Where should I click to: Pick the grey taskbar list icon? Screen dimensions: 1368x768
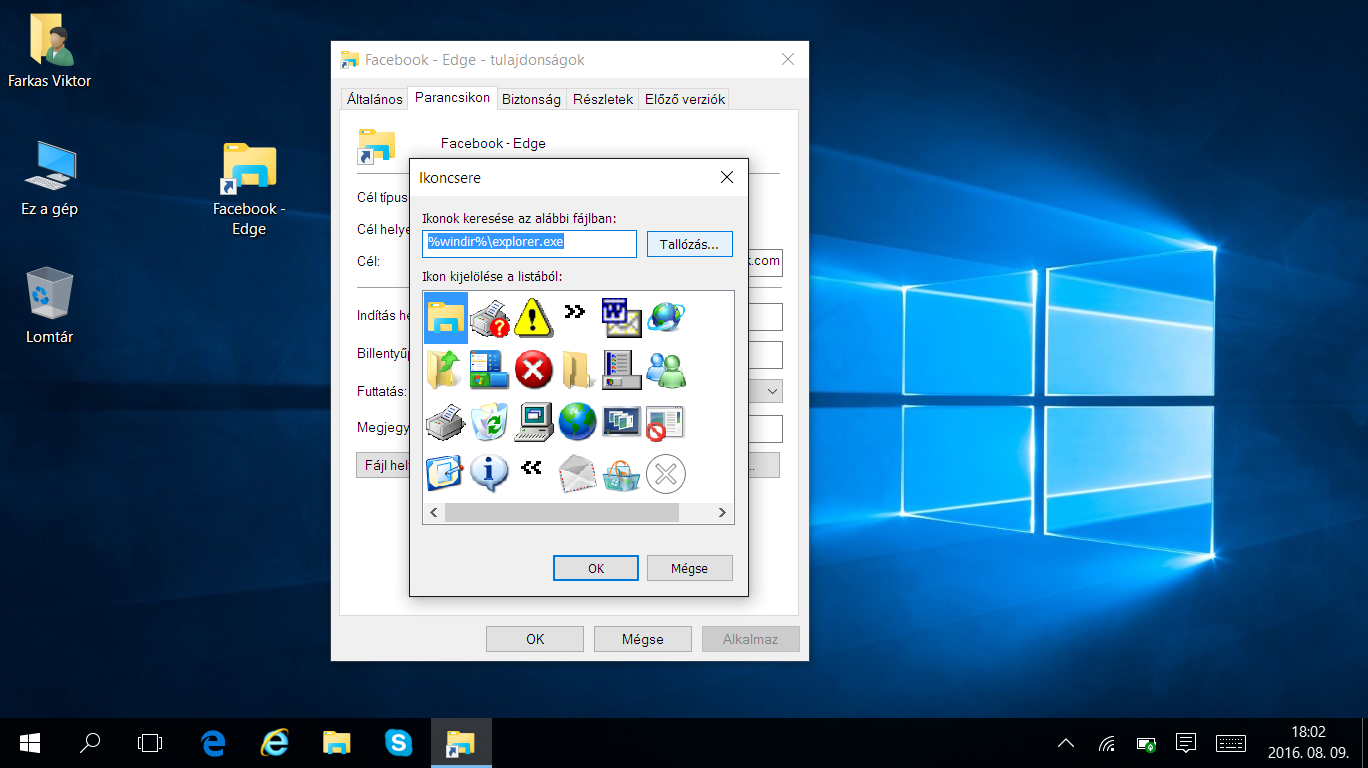621,369
